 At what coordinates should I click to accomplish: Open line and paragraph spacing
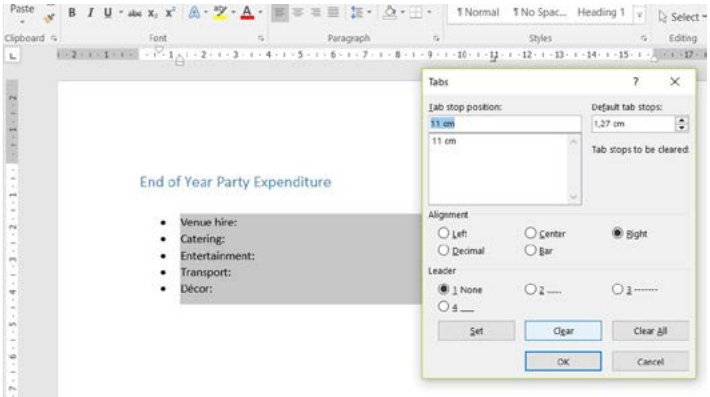(x=357, y=13)
